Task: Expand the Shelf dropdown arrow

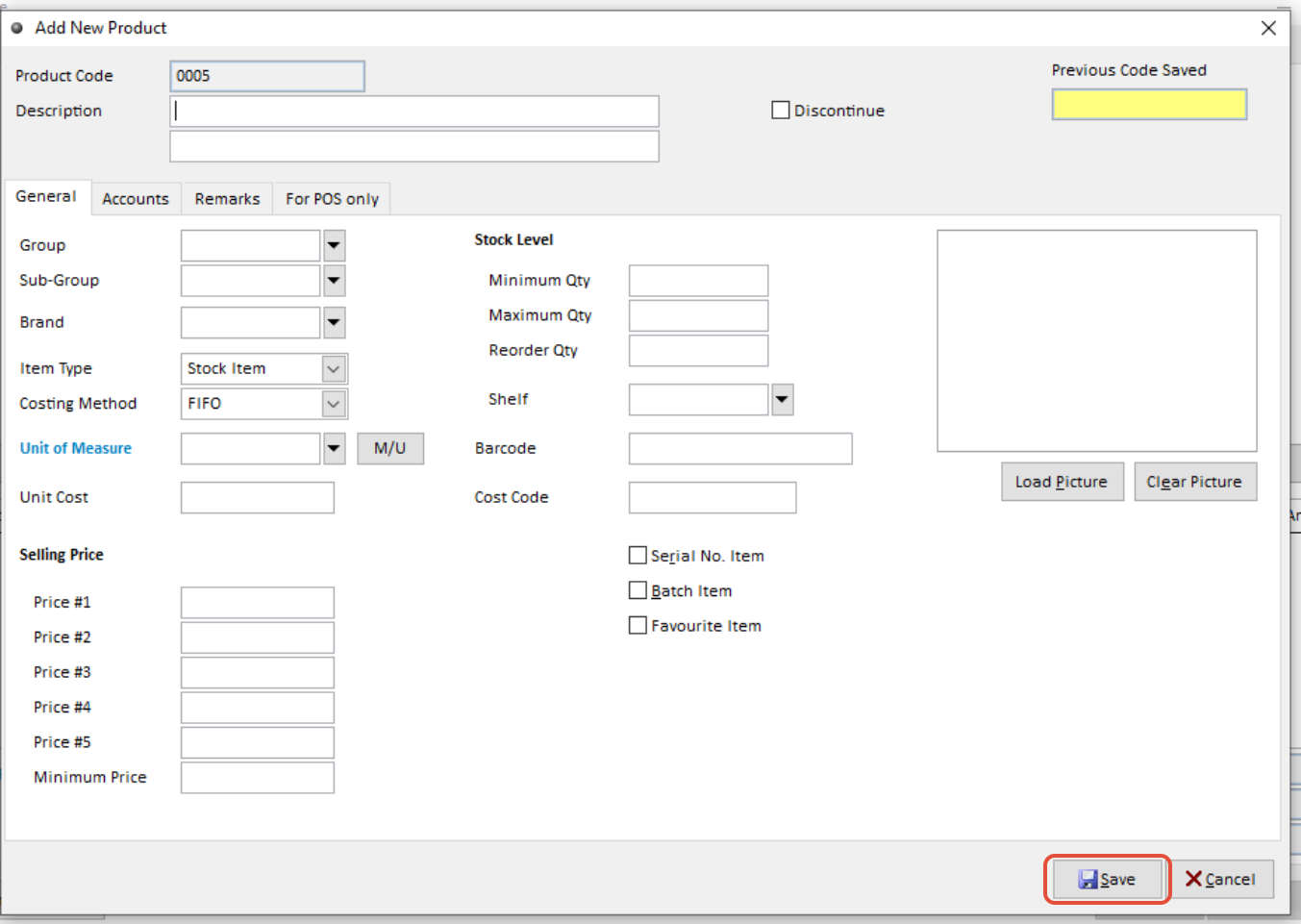Action: 783,399
